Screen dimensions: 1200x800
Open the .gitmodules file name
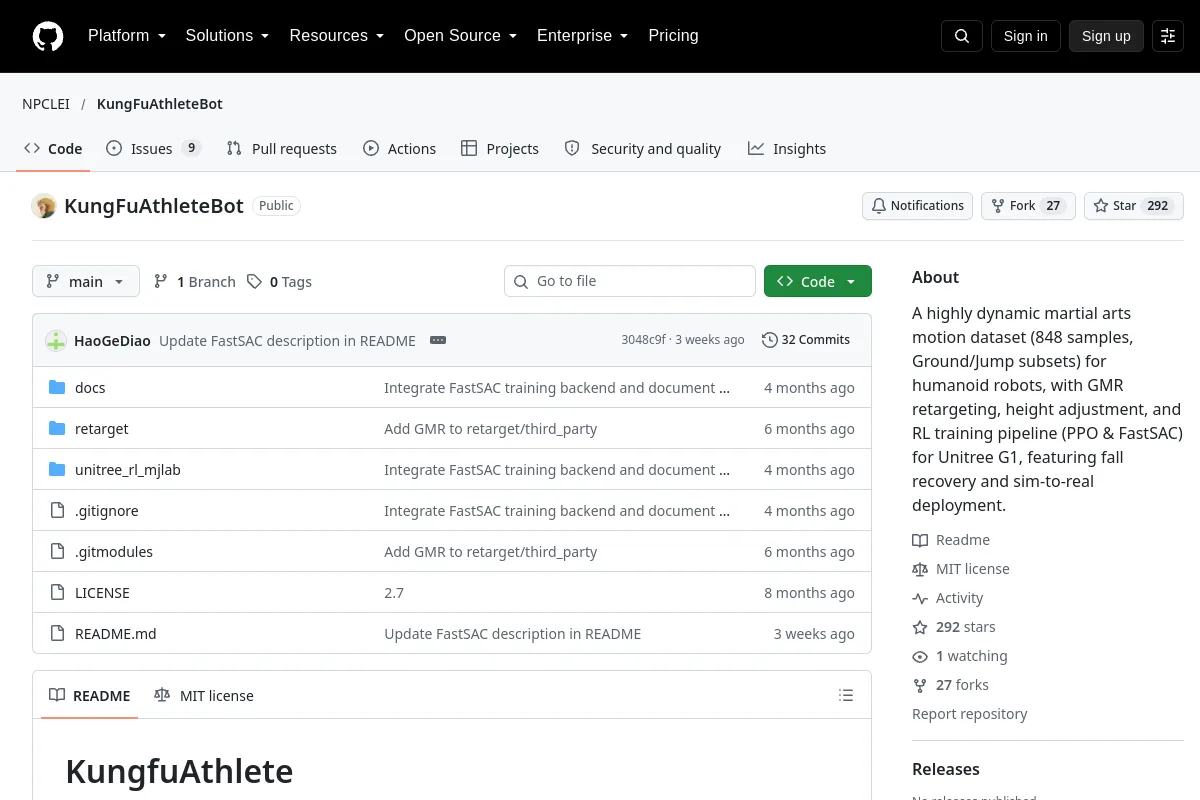(114, 552)
